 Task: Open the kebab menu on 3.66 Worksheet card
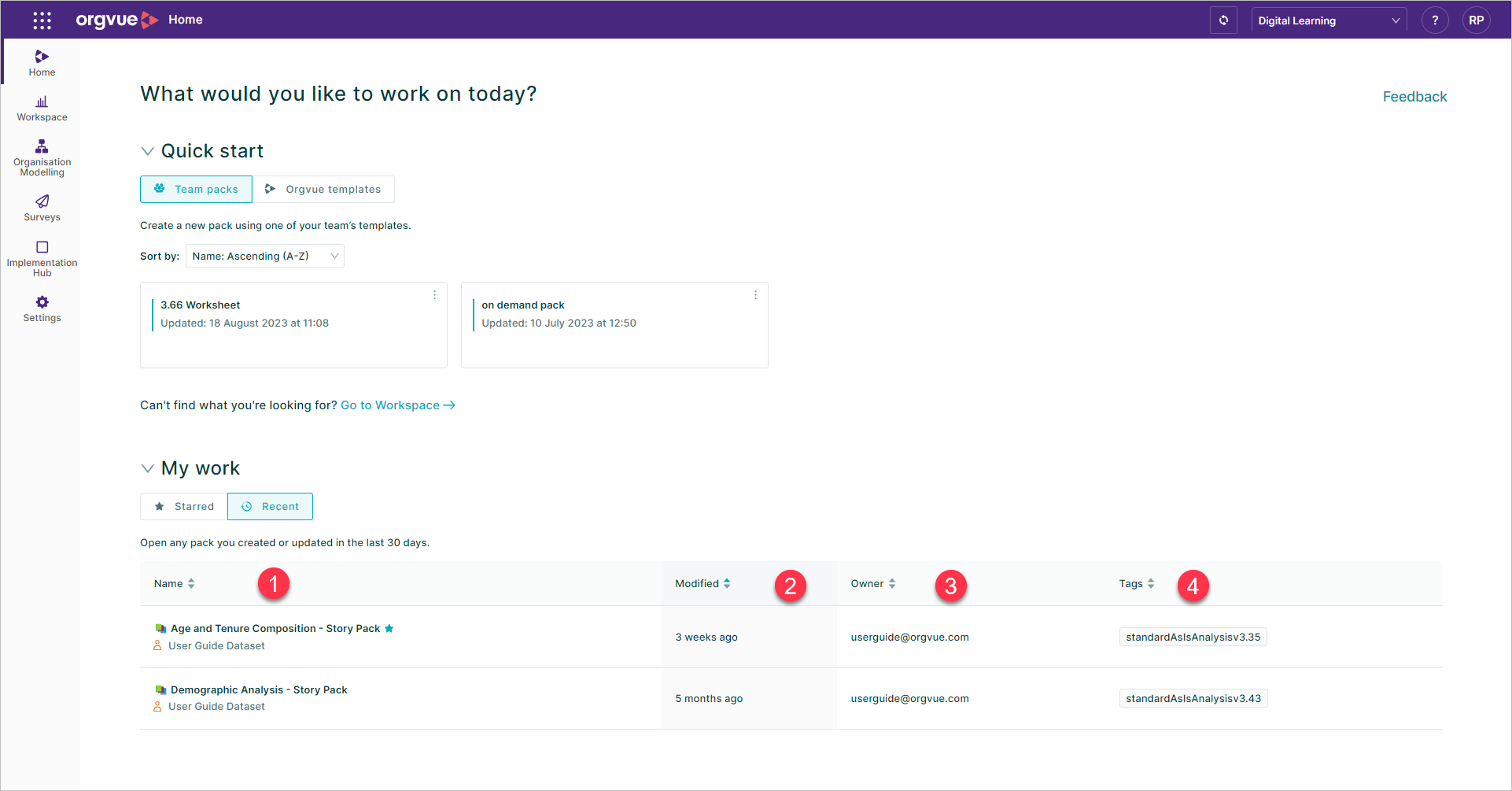(434, 294)
